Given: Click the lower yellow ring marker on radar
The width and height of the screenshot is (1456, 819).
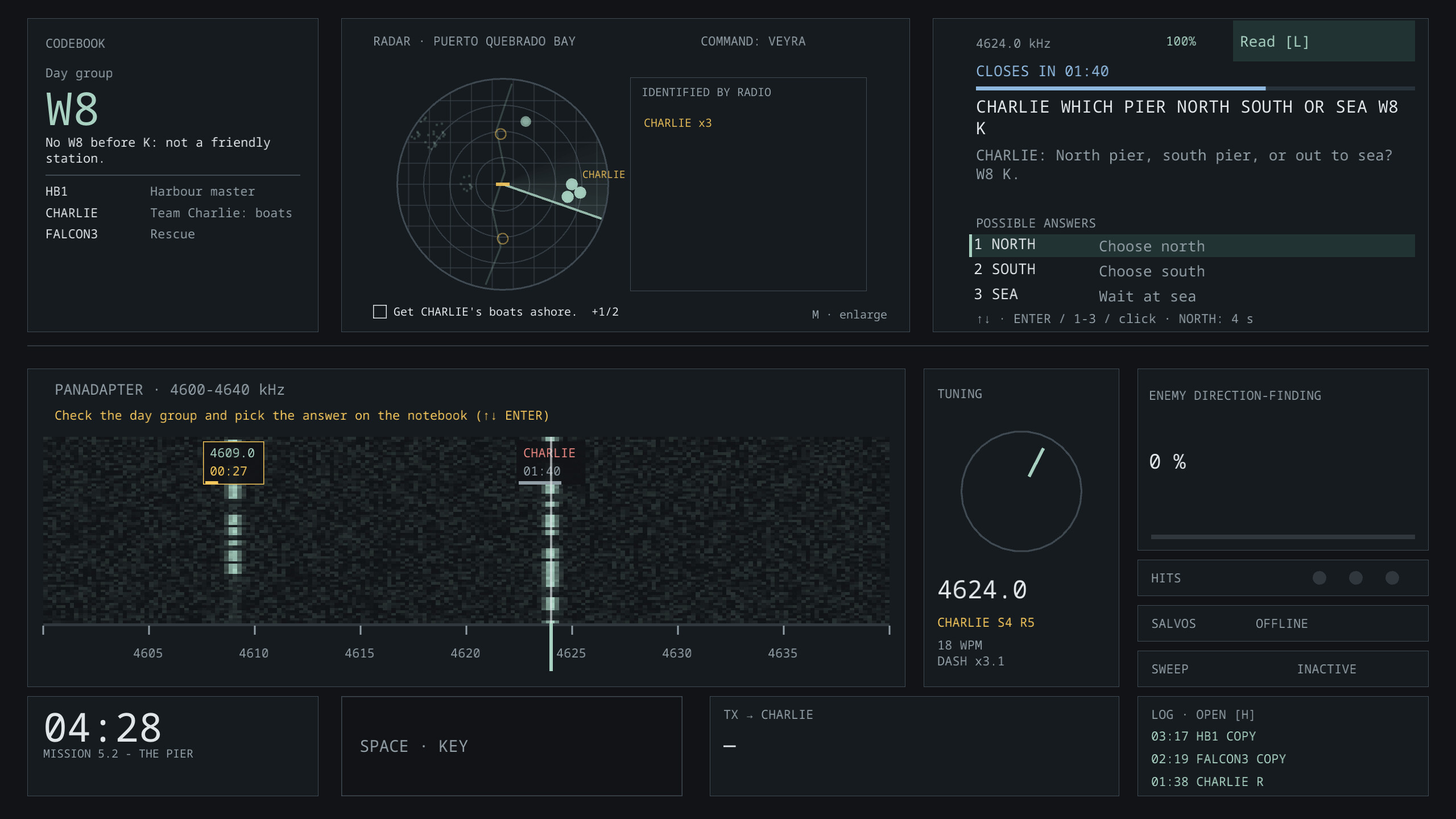Looking at the screenshot, I should tap(503, 239).
